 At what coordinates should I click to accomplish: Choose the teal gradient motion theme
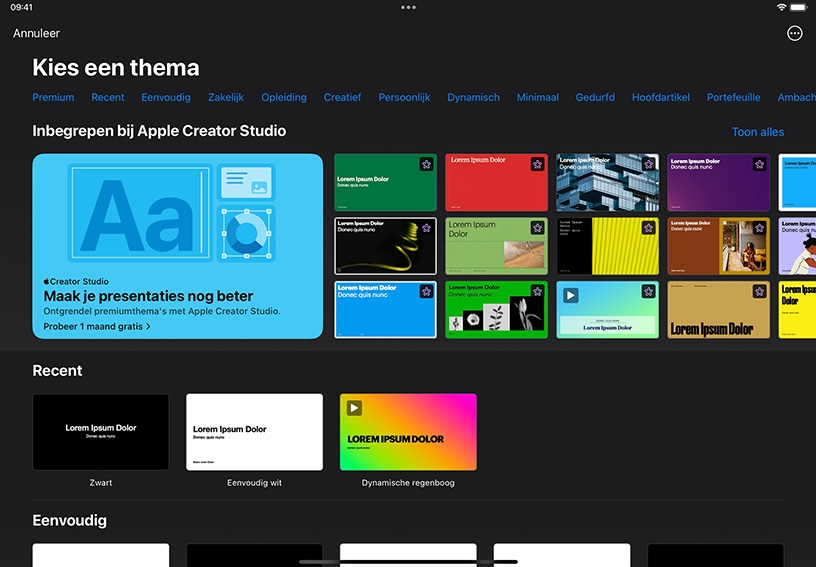pyautogui.click(x=607, y=310)
